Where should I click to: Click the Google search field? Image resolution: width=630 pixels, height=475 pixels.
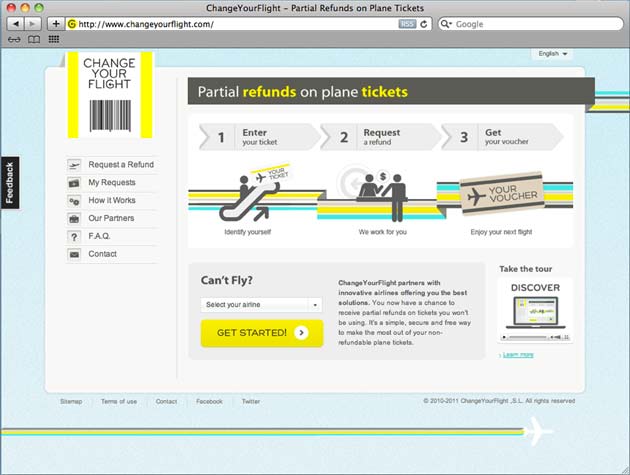tap(530, 24)
